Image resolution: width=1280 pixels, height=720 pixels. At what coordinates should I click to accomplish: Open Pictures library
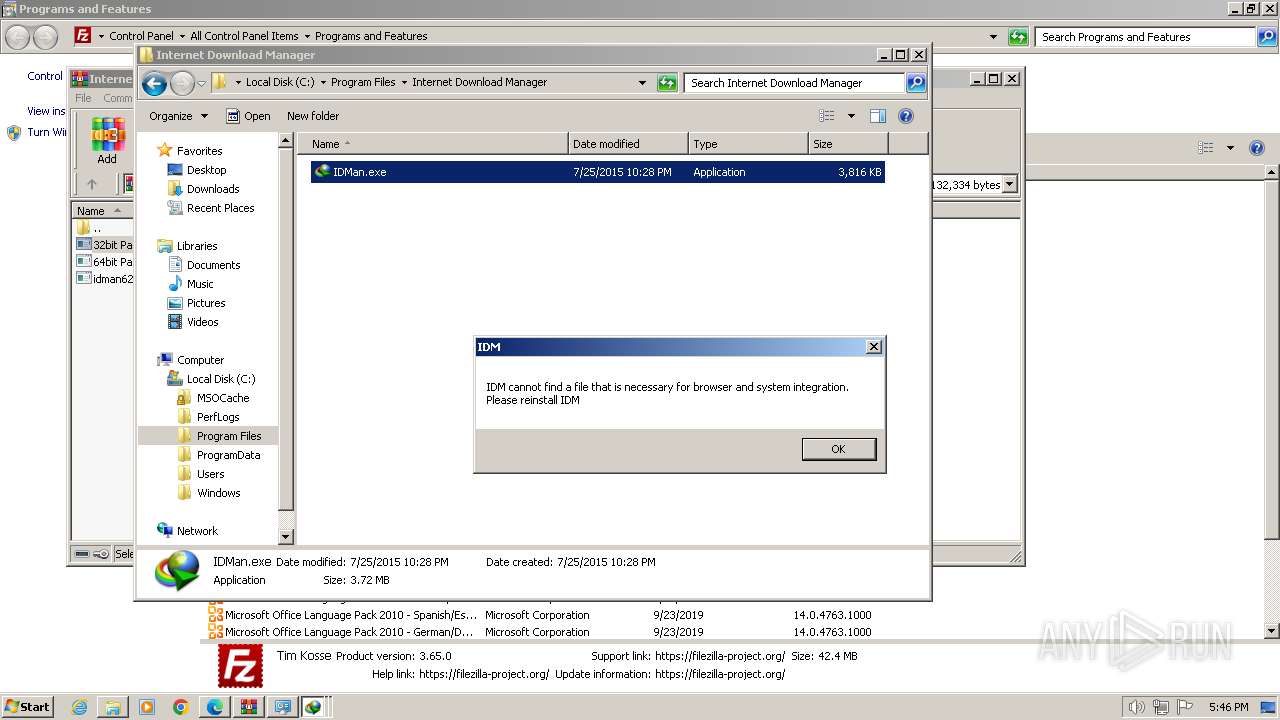(206, 303)
